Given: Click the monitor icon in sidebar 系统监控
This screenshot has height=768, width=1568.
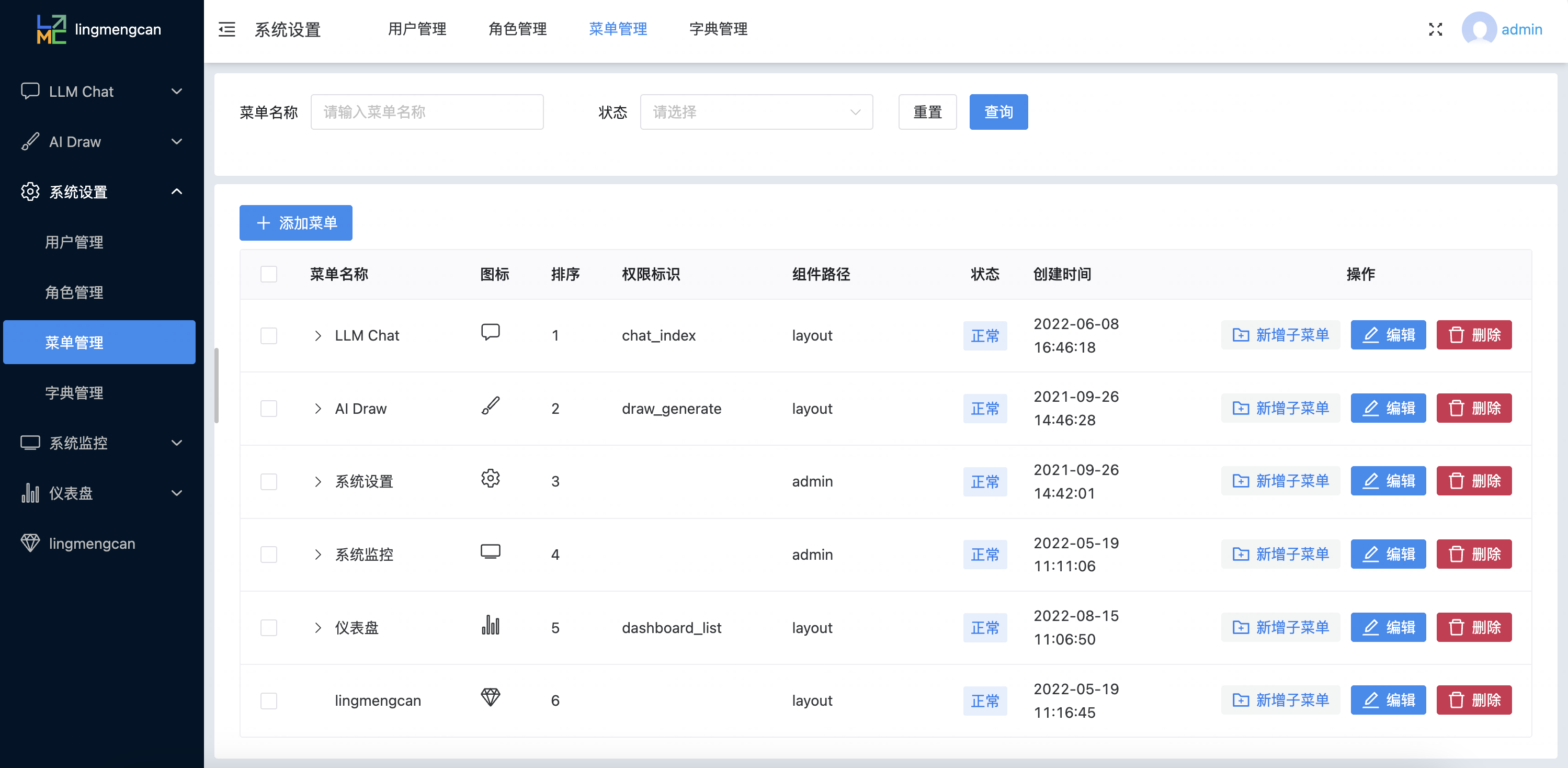Looking at the screenshot, I should (x=30, y=443).
